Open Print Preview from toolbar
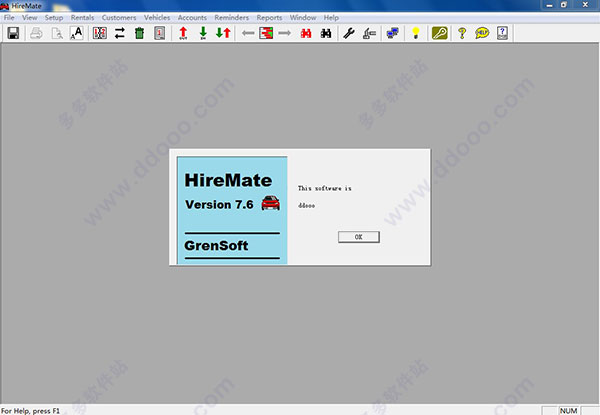The image size is (600, 415). click(x=57, y=33)
